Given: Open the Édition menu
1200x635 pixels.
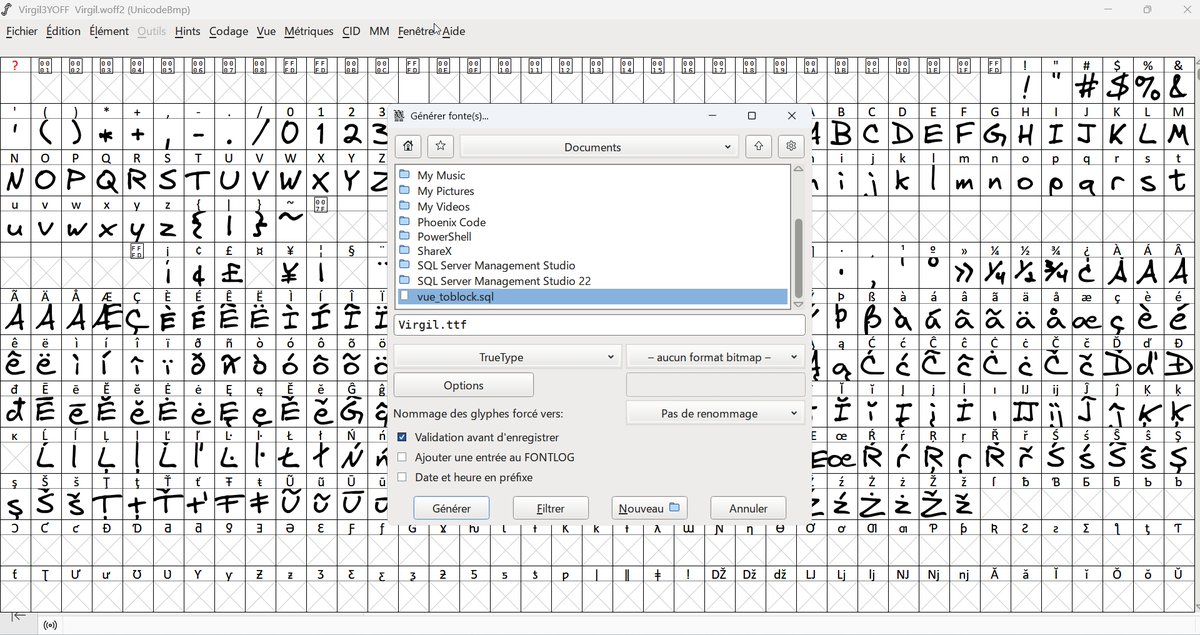Looking at the screenshot, I should (x=63, y=31).
